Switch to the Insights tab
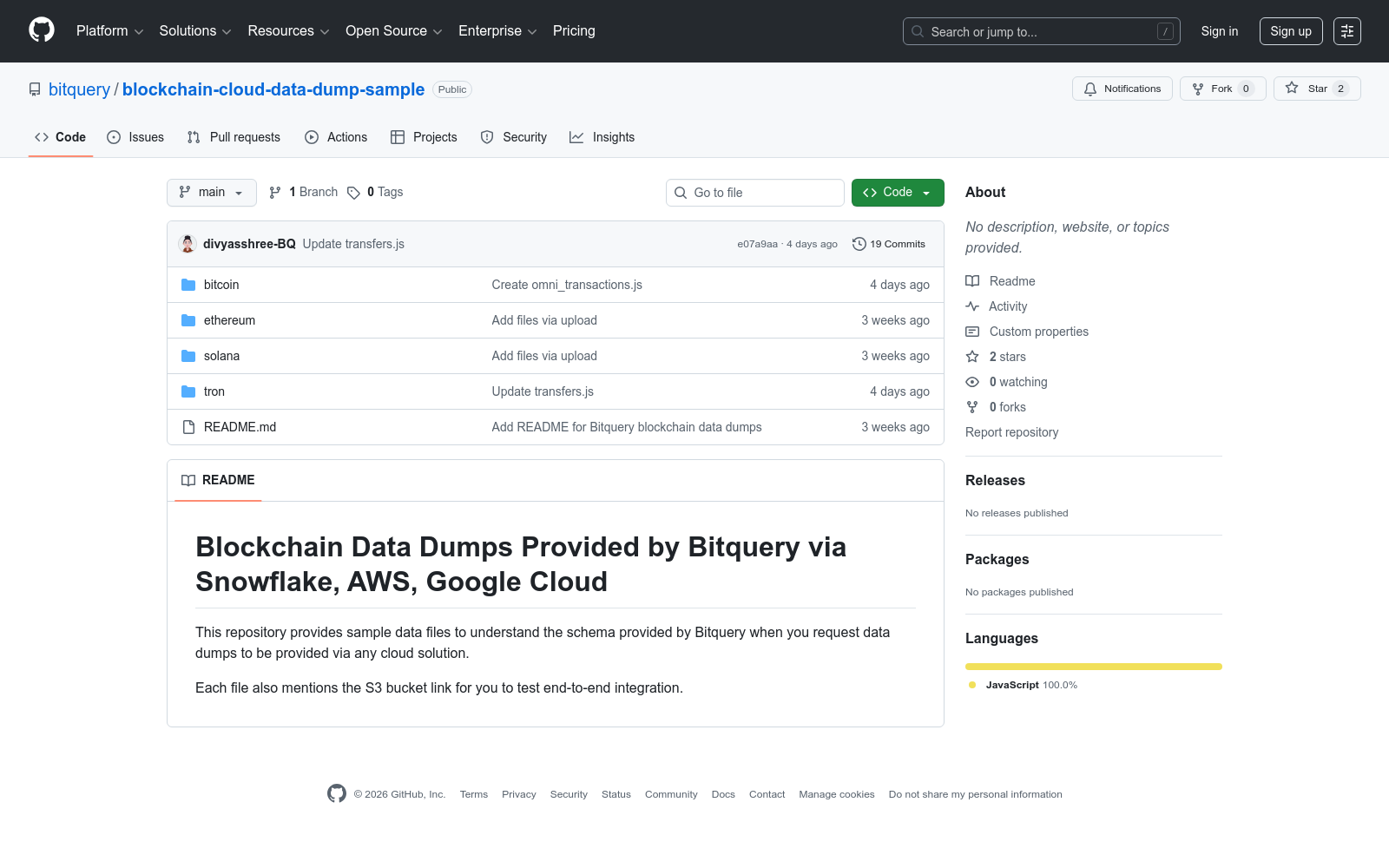This screenshot has width=1389, height=868. point(602,137)
